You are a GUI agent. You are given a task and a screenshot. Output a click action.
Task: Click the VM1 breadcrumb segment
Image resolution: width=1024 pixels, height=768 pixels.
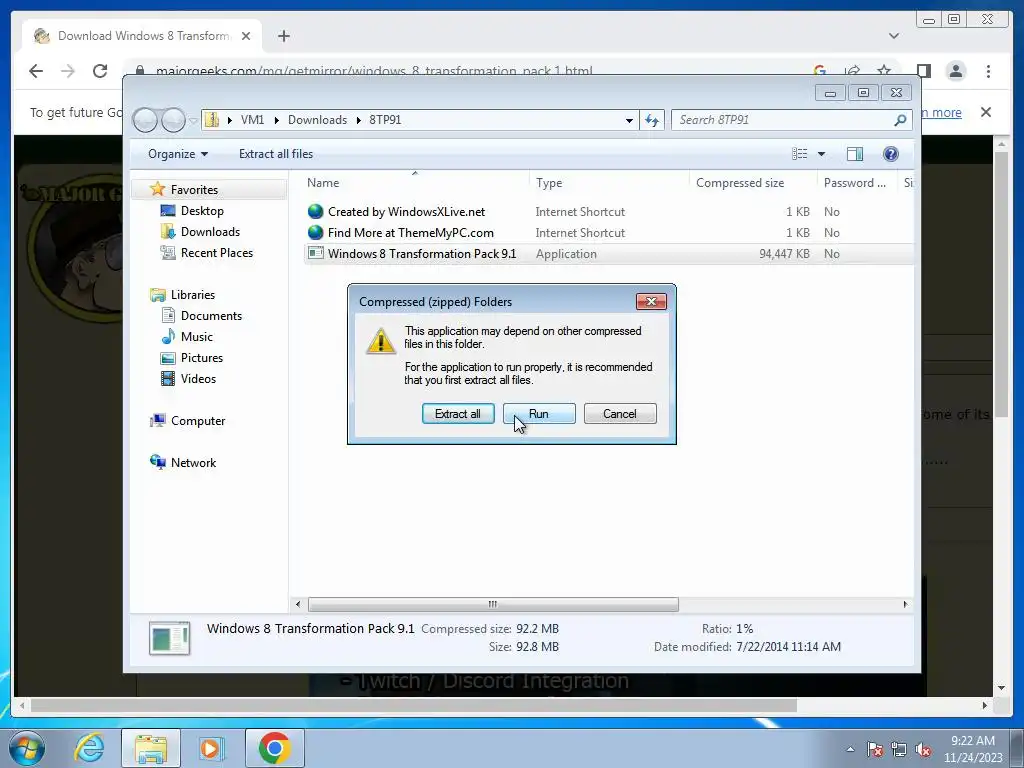pyautogui.click(x=252, y=120)
